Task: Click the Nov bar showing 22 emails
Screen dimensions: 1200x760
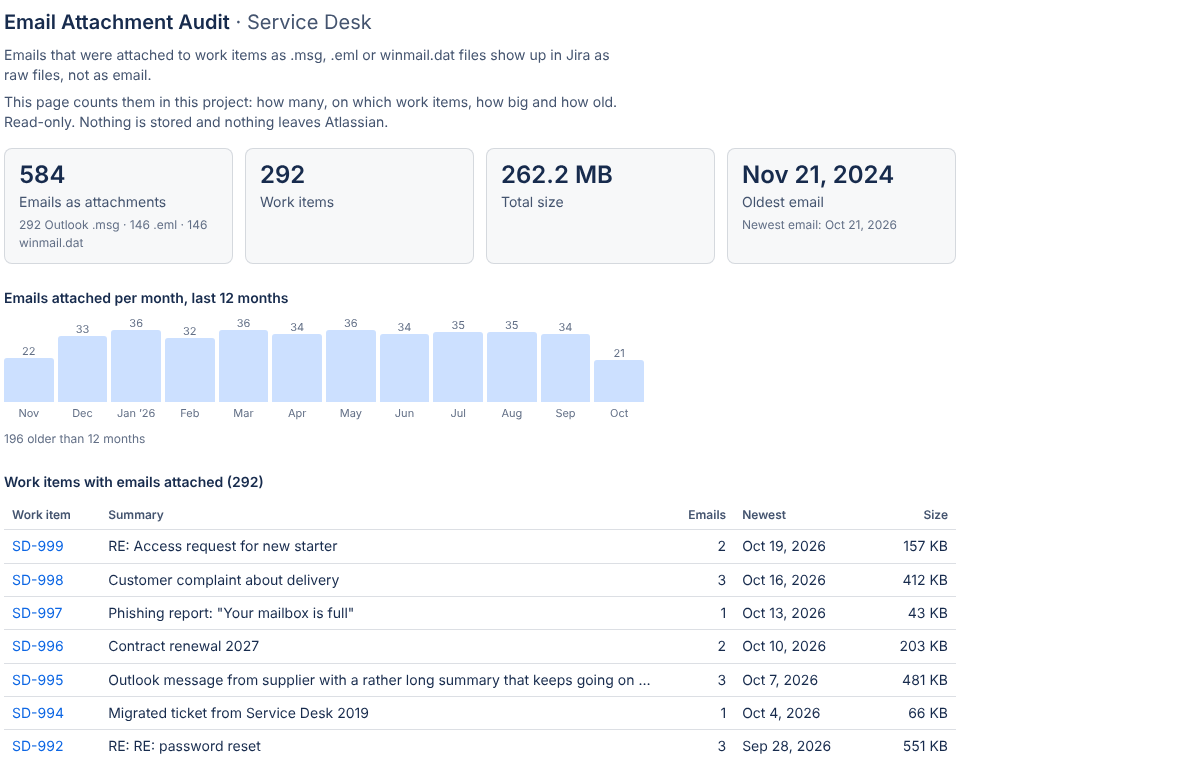Action: (x=29, y=380)
